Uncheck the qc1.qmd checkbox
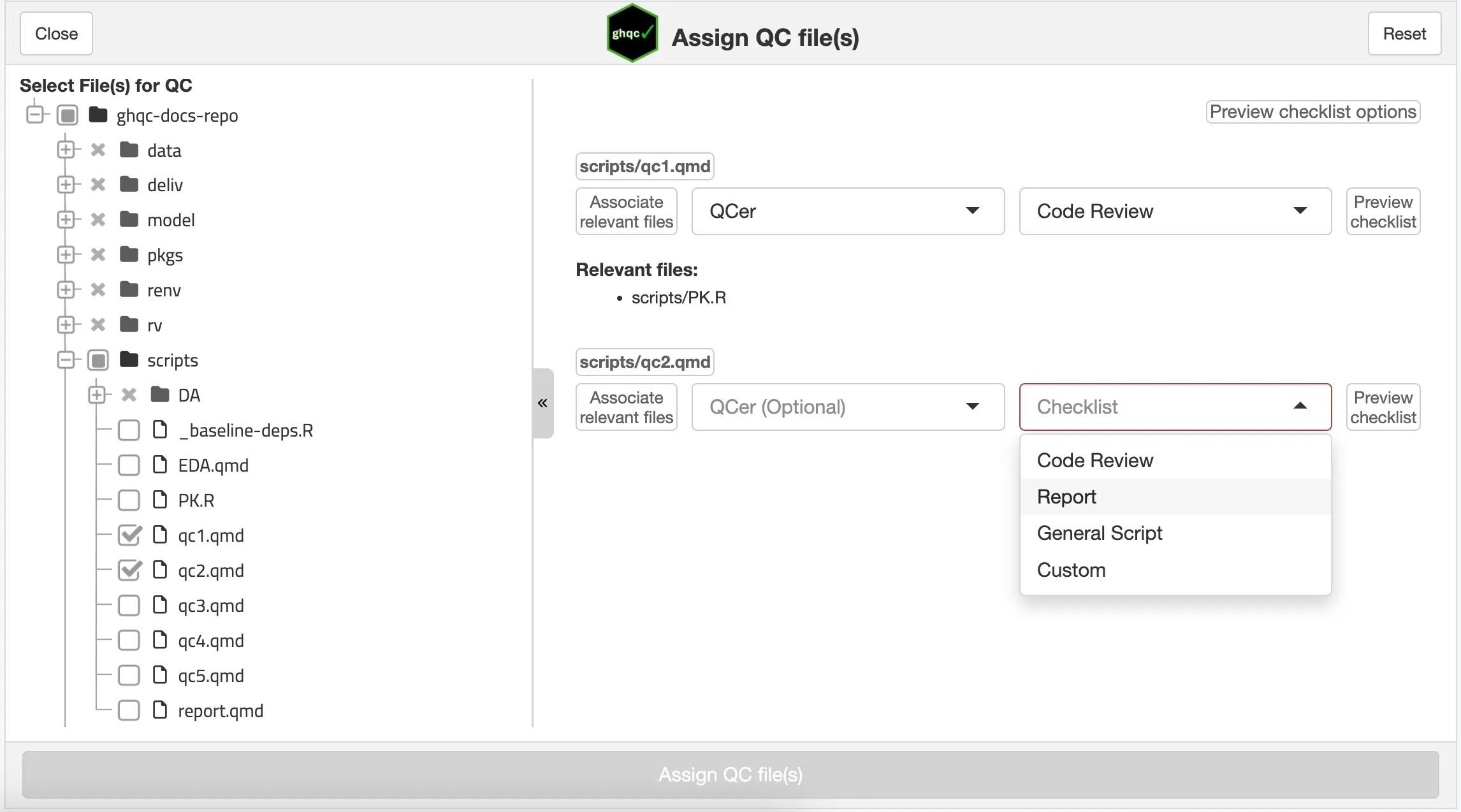The width and height of the screenshot is (1461, 812). tap(129, 535)
